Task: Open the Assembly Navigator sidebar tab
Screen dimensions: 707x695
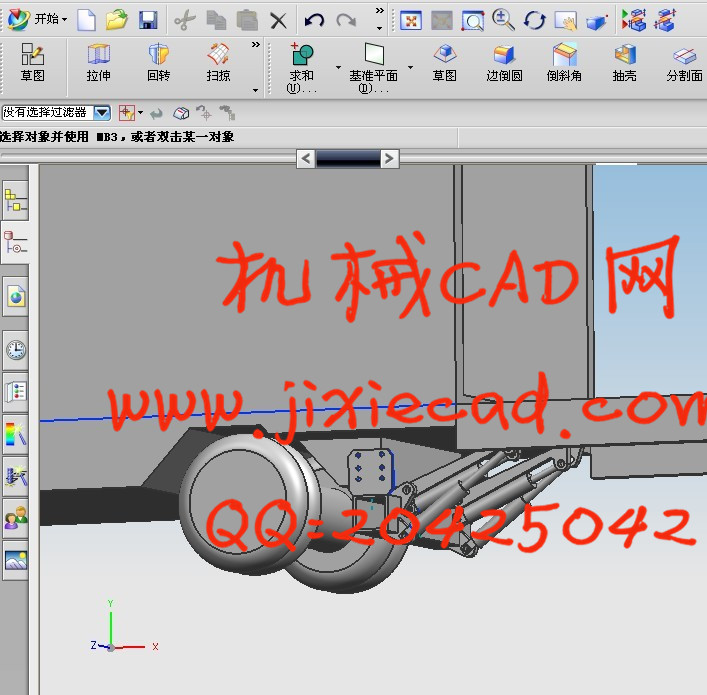Action: (16, 202)
